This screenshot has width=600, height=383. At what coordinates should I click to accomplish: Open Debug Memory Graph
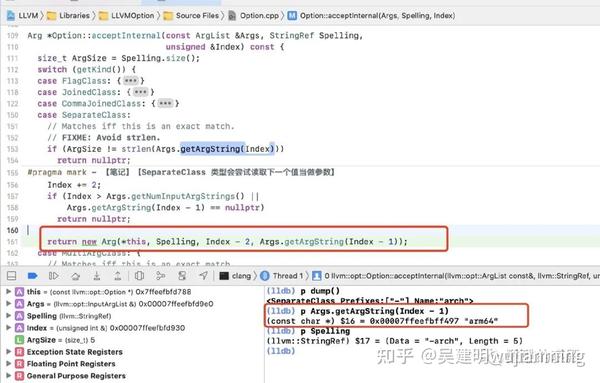(x=161, y=275)
